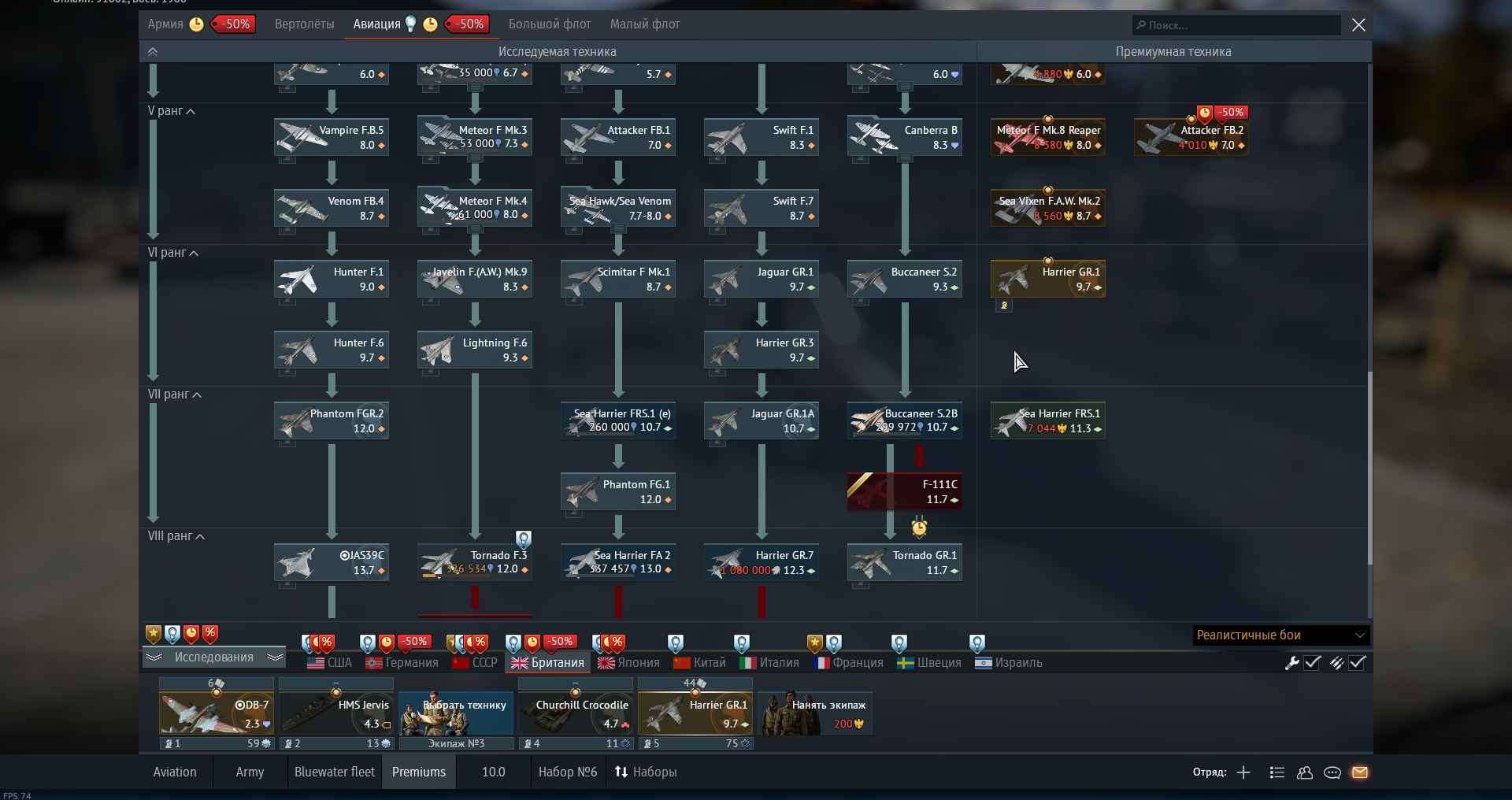1512x800 pixels.
Task: Select the Buccaneer S.2B aircraft card
Action: [x=904, y=421]
